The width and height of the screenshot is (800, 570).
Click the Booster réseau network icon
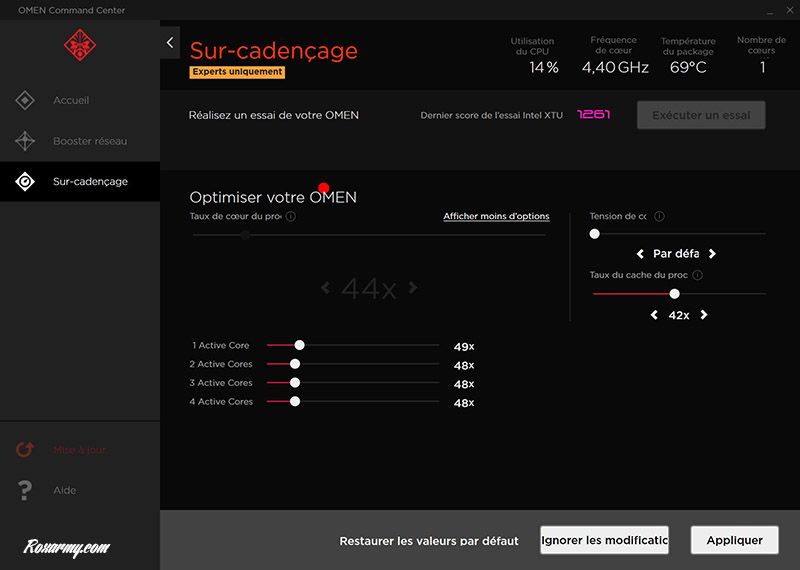(25, 141)
